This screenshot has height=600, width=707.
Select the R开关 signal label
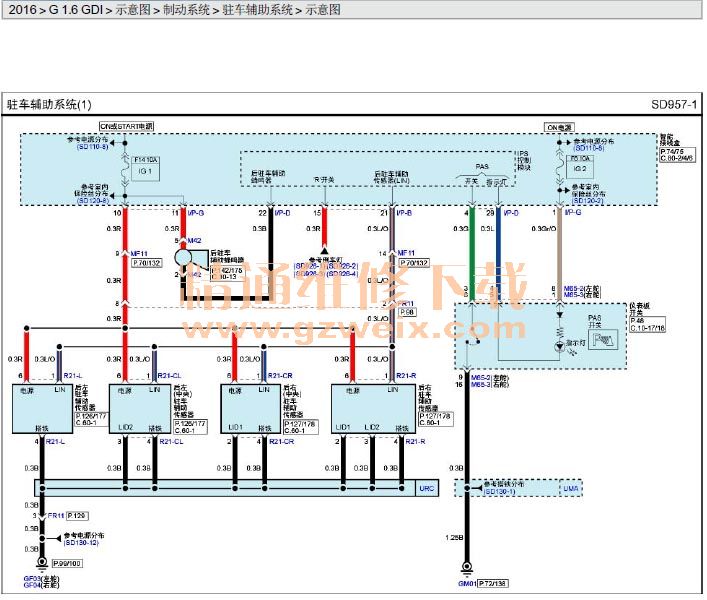(324, 179)
